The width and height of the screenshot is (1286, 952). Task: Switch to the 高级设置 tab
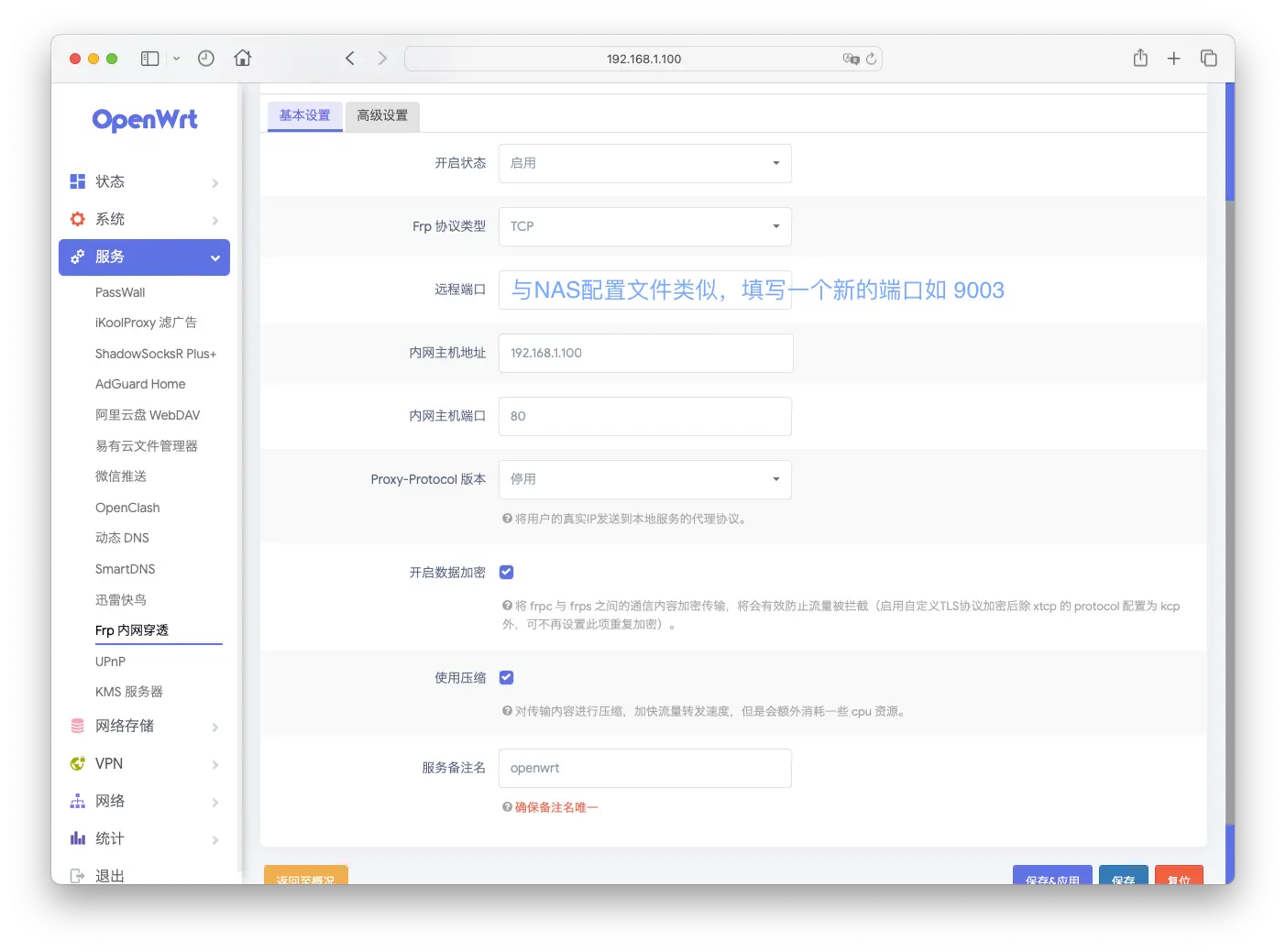[x=382, y=115]
